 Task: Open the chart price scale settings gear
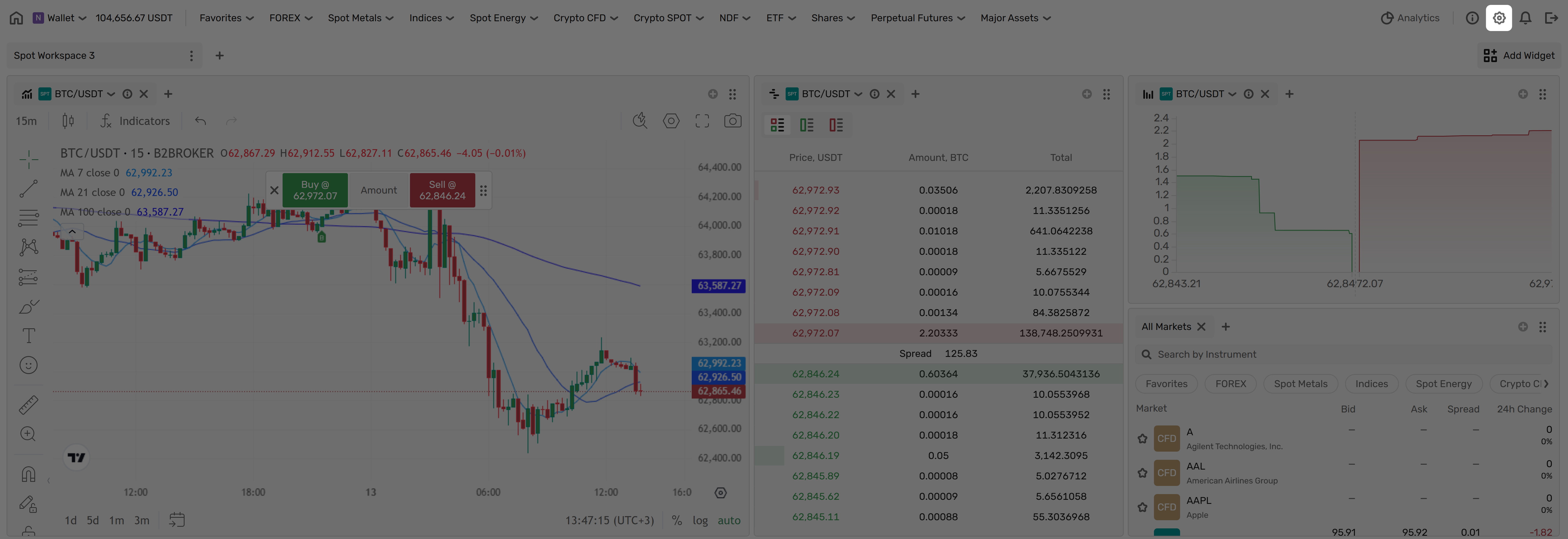(721, 493)
